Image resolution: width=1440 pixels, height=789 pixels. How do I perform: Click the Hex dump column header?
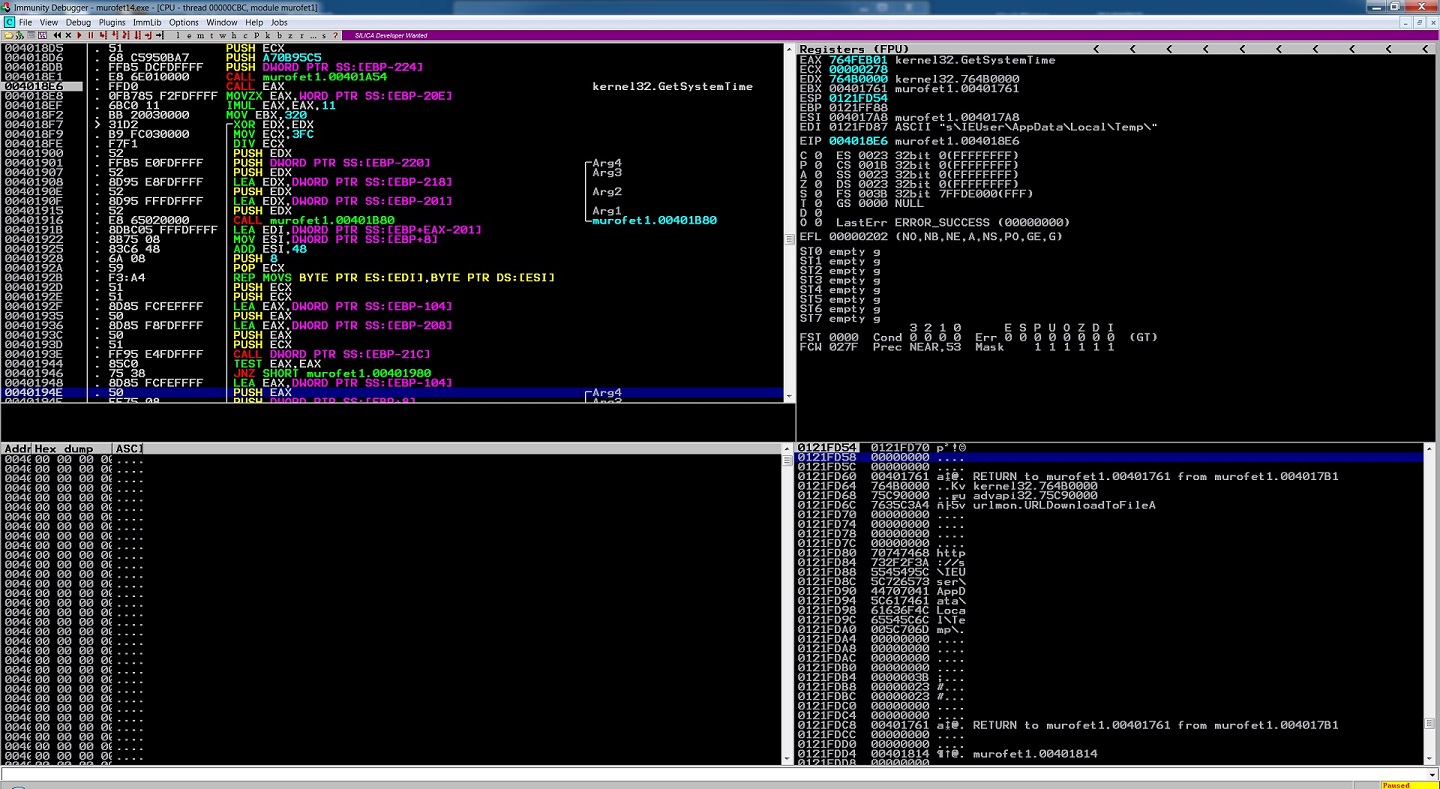pos(72,449)
